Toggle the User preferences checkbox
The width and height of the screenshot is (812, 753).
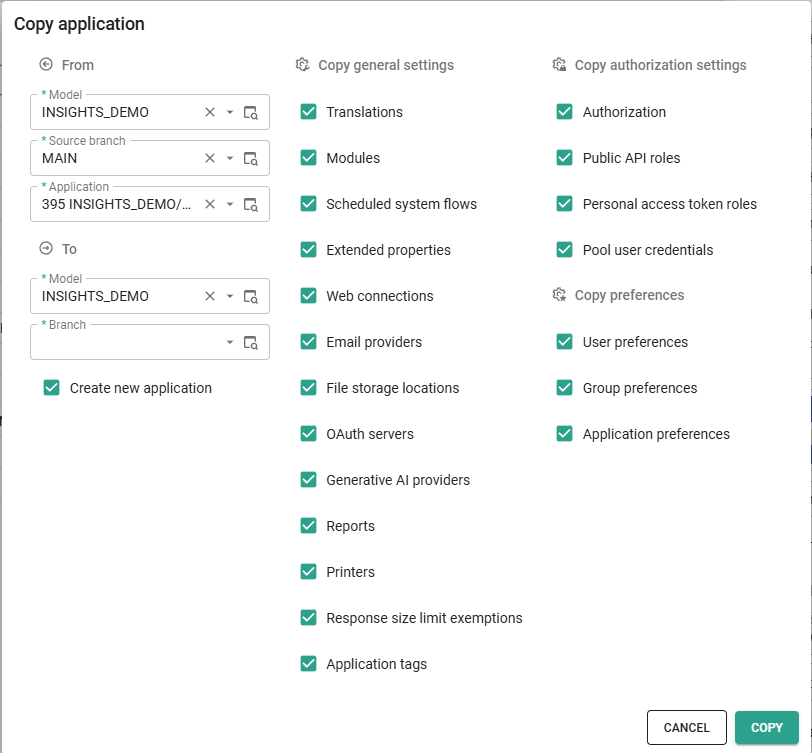(x=565, y=342)
